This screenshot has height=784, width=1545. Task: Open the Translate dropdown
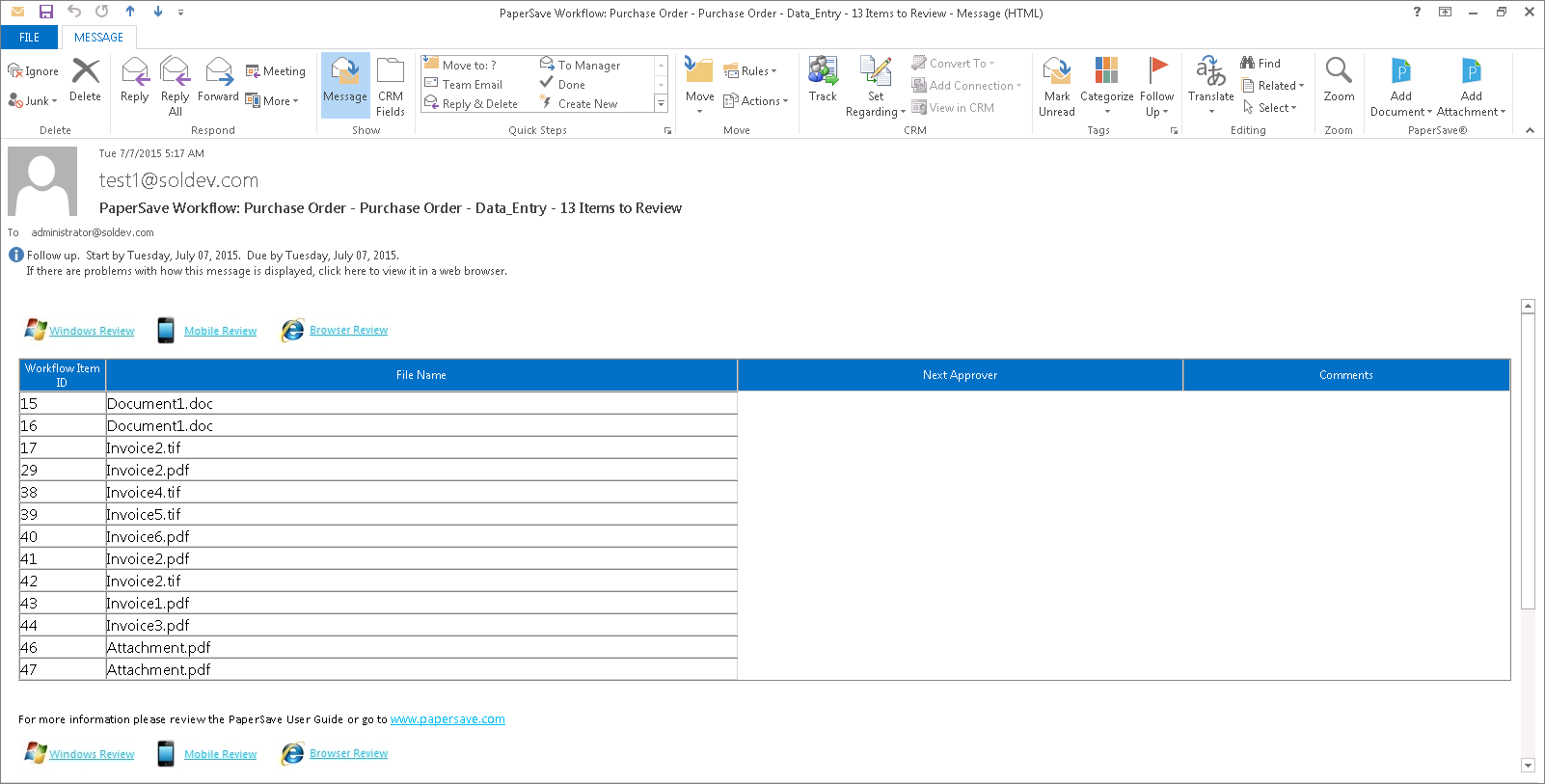tap(1211, 104)
